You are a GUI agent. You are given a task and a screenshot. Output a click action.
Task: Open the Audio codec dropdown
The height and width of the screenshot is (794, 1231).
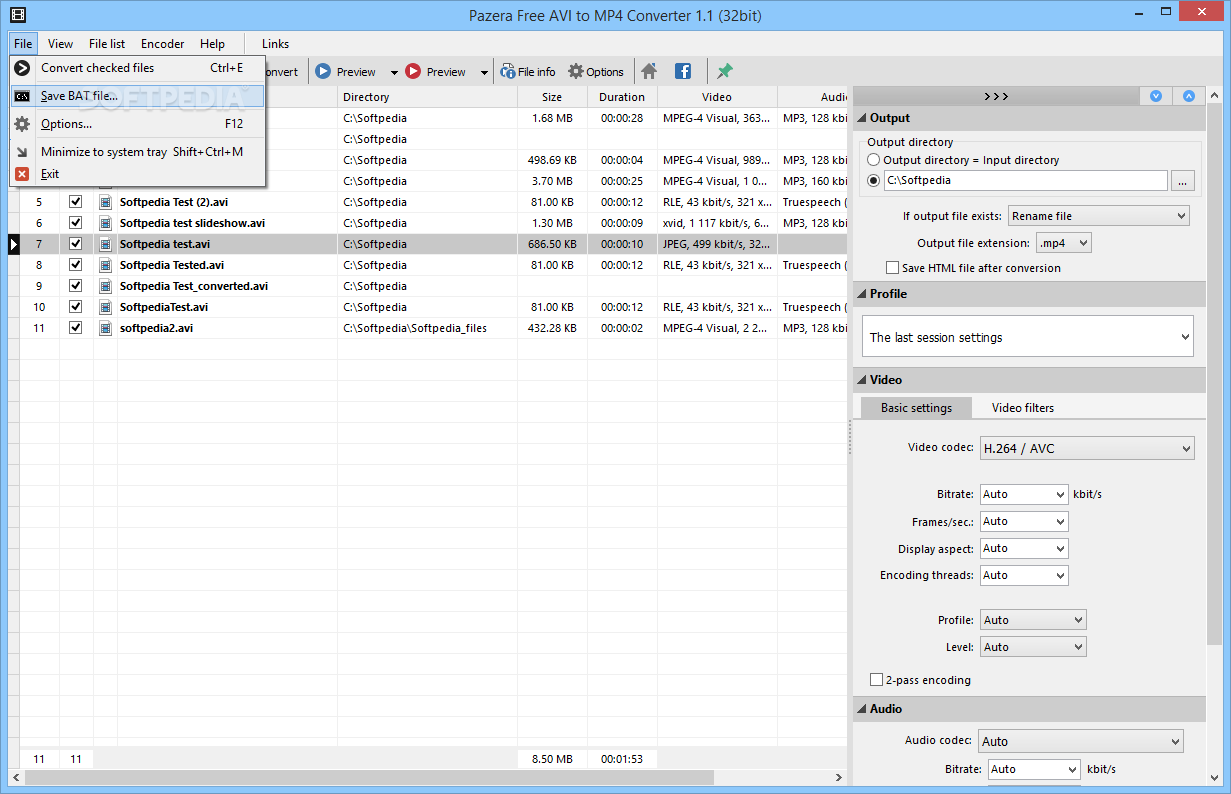(x=1079, y=741)
